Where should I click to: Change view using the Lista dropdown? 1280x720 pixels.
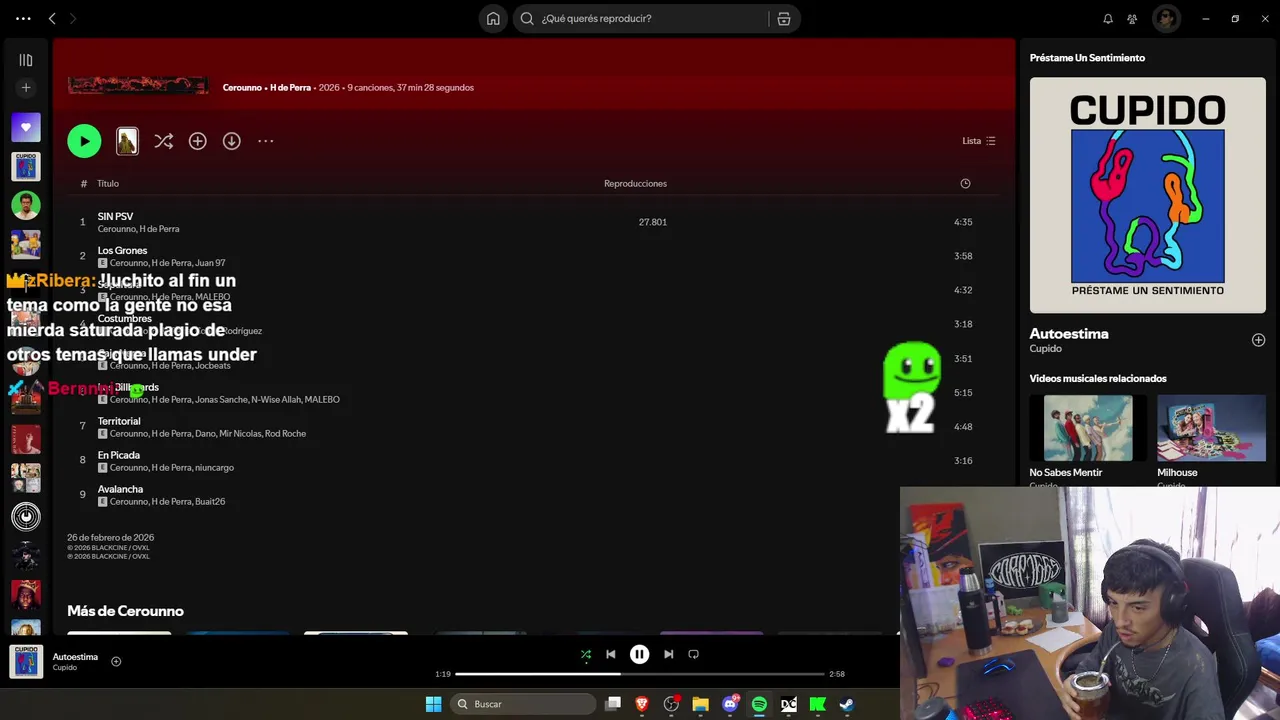pos(979,141)
